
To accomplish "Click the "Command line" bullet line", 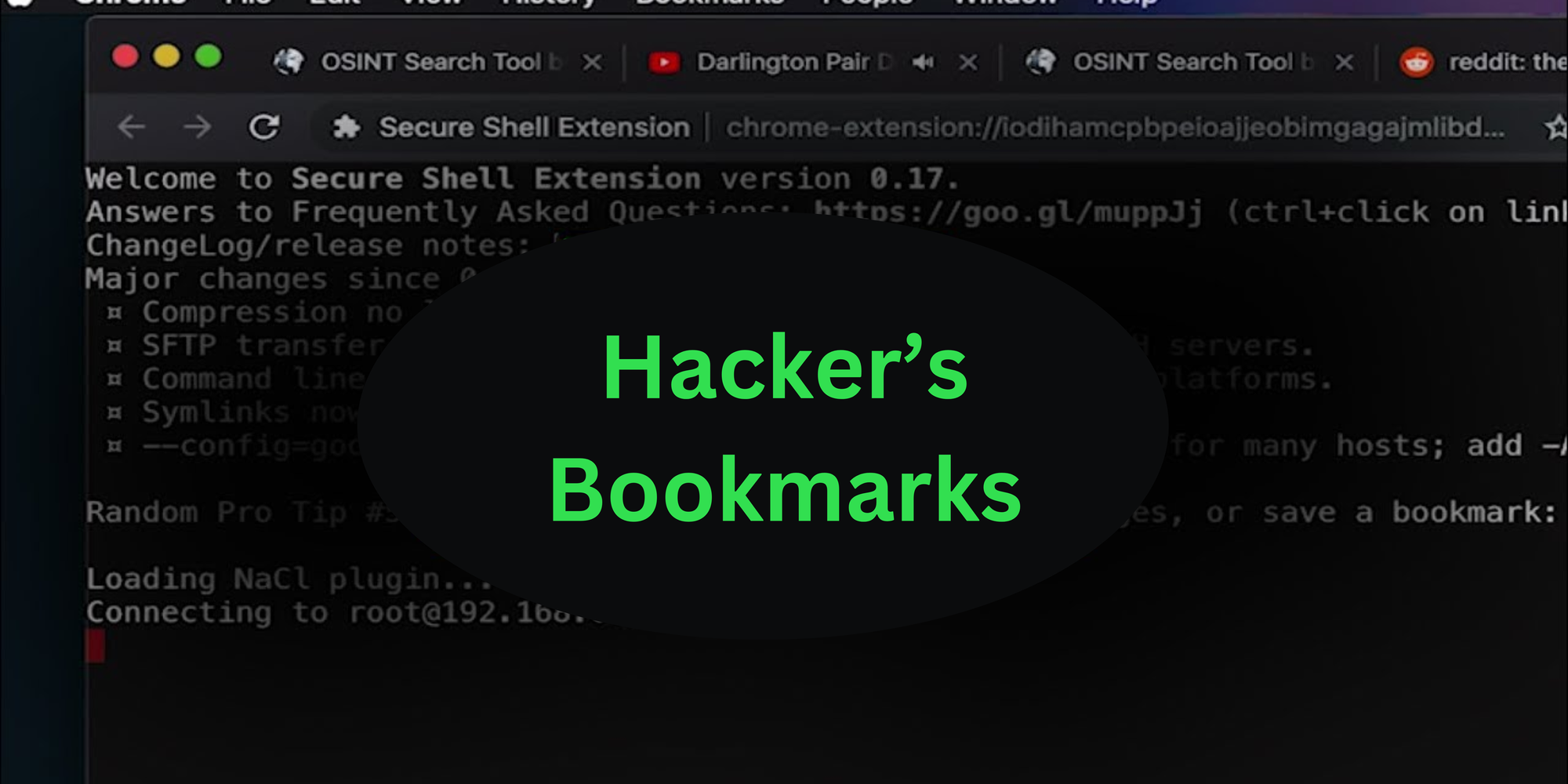I will coord(237,379).
